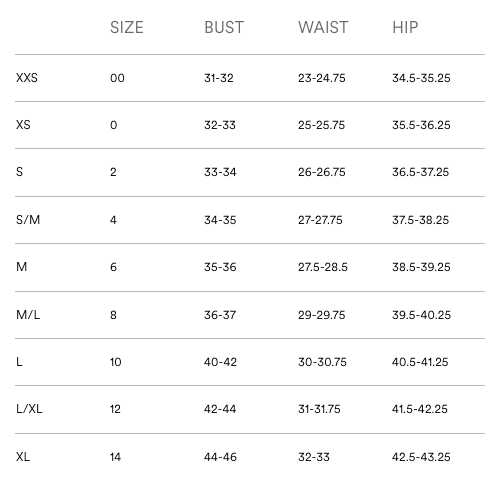Screen dimensions: 503x496
Task: Click size value 14
Action: (x=115, y=457)
